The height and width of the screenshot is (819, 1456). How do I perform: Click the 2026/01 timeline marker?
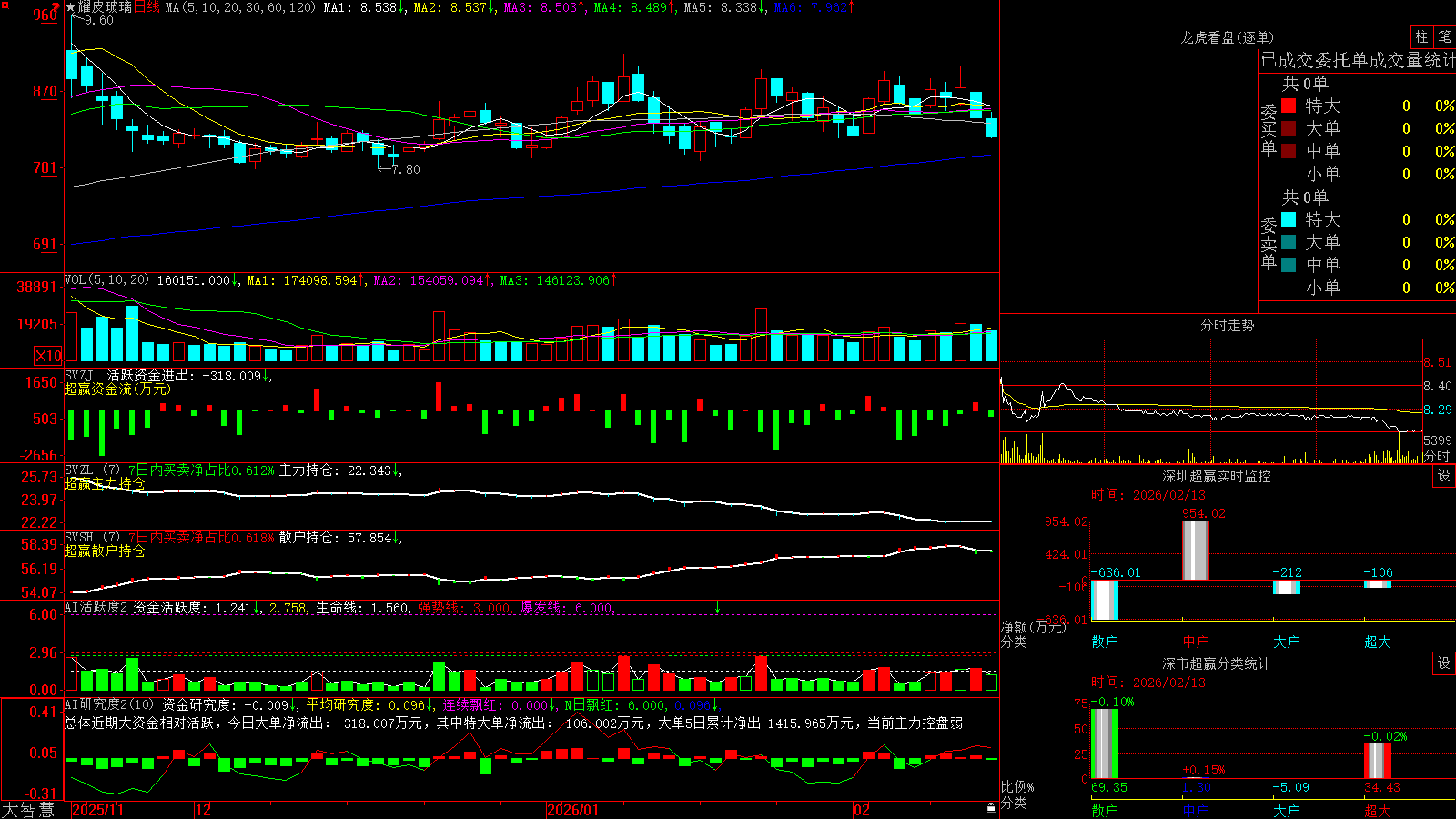coord(573,810)
